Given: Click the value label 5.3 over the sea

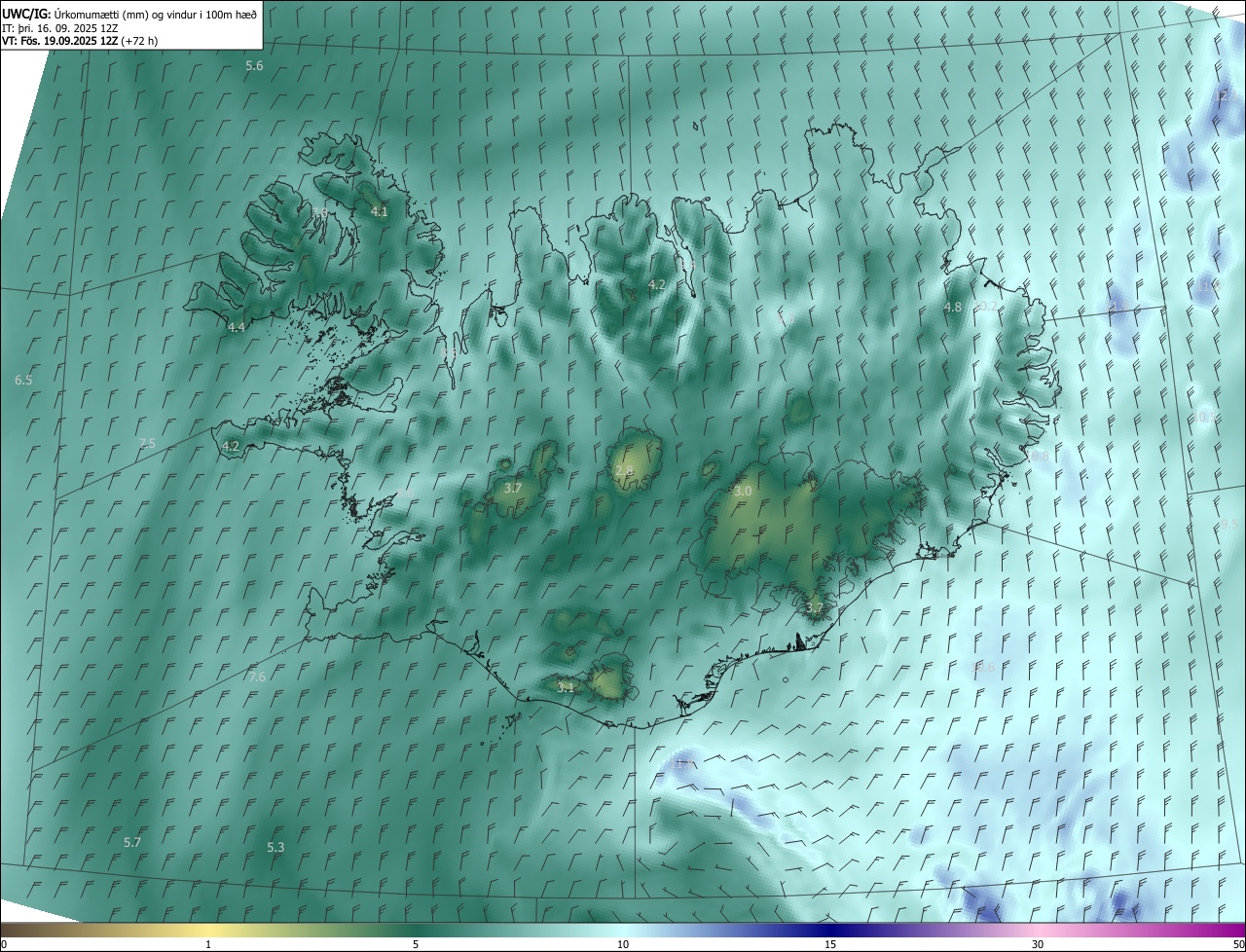Looking at the screenshot, I should click(x=275, y=847).
